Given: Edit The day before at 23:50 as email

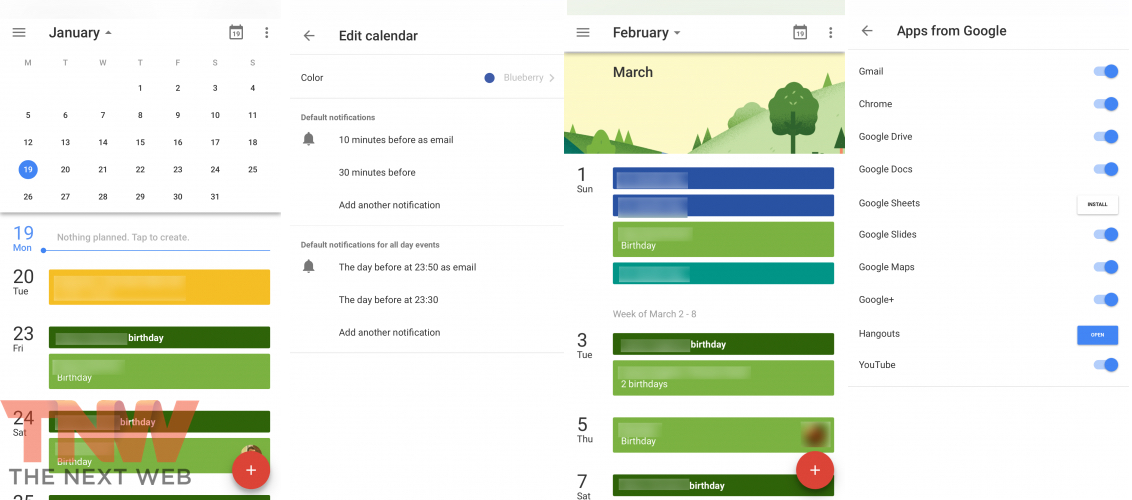Looking at the screenshot, I should pos(407,267).
